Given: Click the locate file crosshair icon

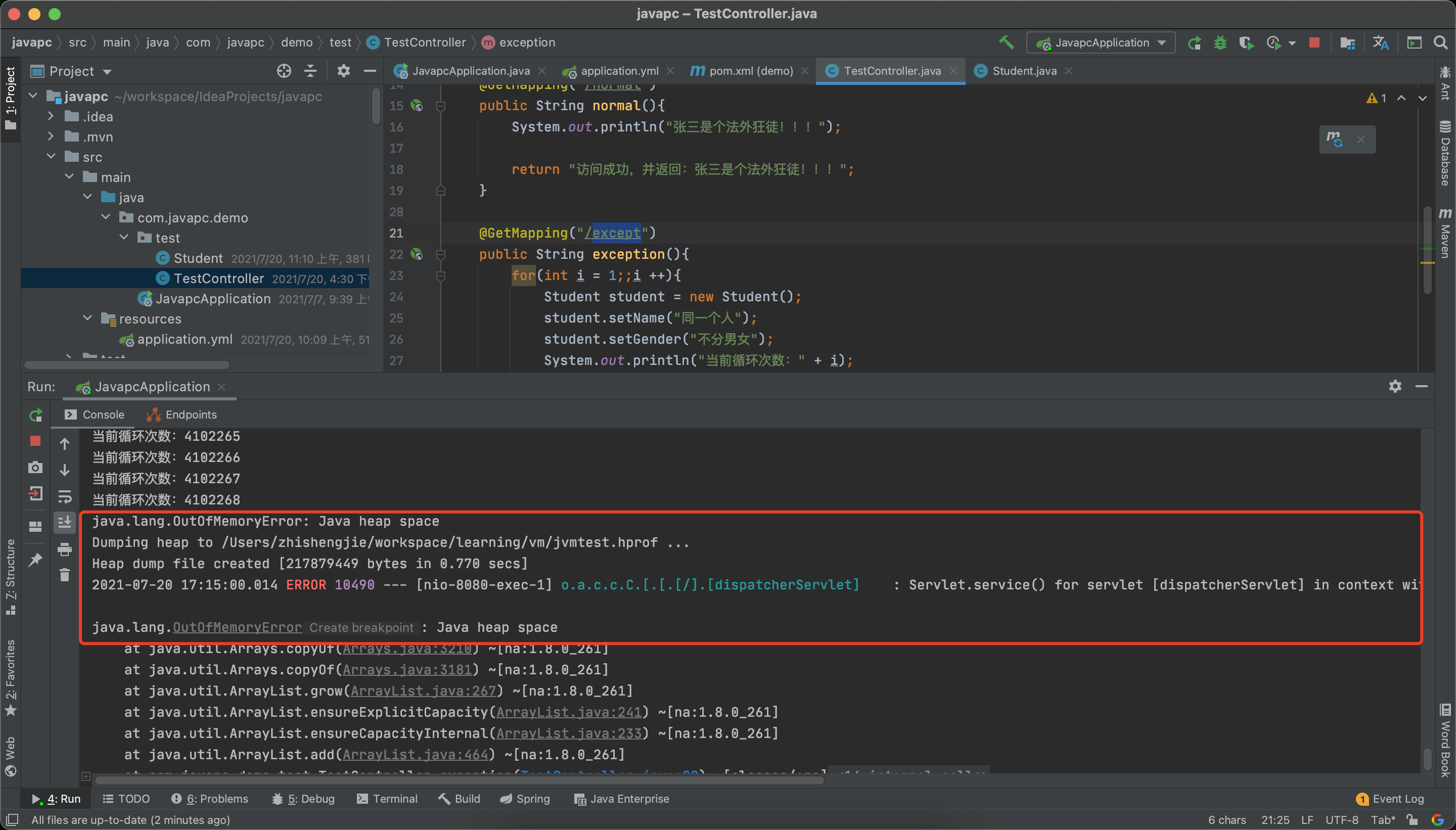Looking at the screenshot, I should point(284,71).
